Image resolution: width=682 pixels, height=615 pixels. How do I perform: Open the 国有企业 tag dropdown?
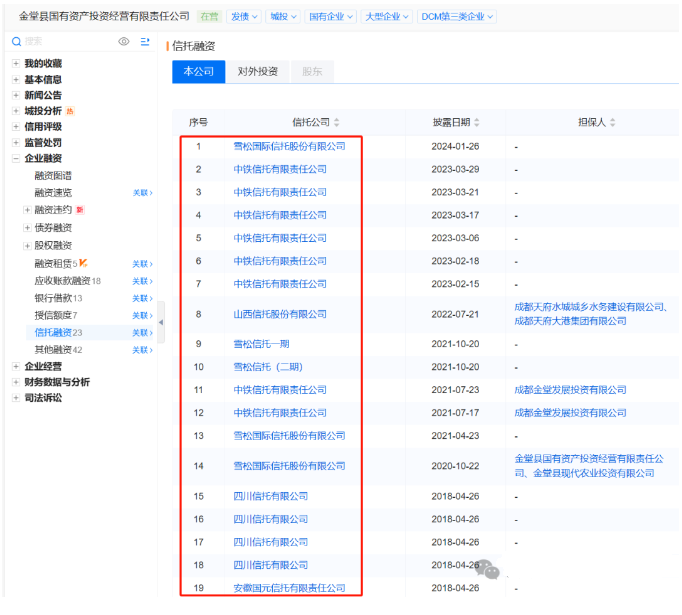coord(331,17)
